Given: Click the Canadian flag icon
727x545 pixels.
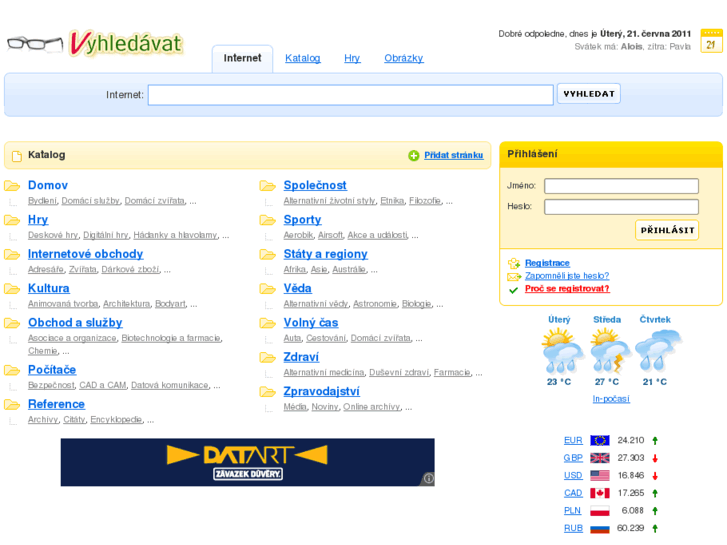Looking at the screenshot, I should click(x=599, y=493).
